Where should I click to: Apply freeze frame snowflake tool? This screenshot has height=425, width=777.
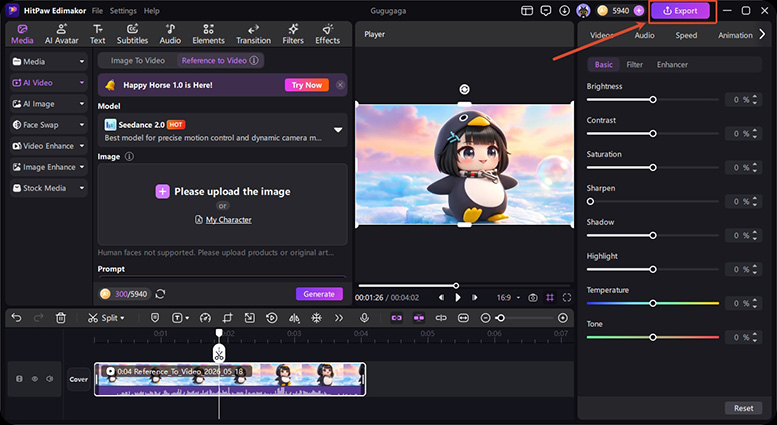pyautogui.click(x=316, y=318)
